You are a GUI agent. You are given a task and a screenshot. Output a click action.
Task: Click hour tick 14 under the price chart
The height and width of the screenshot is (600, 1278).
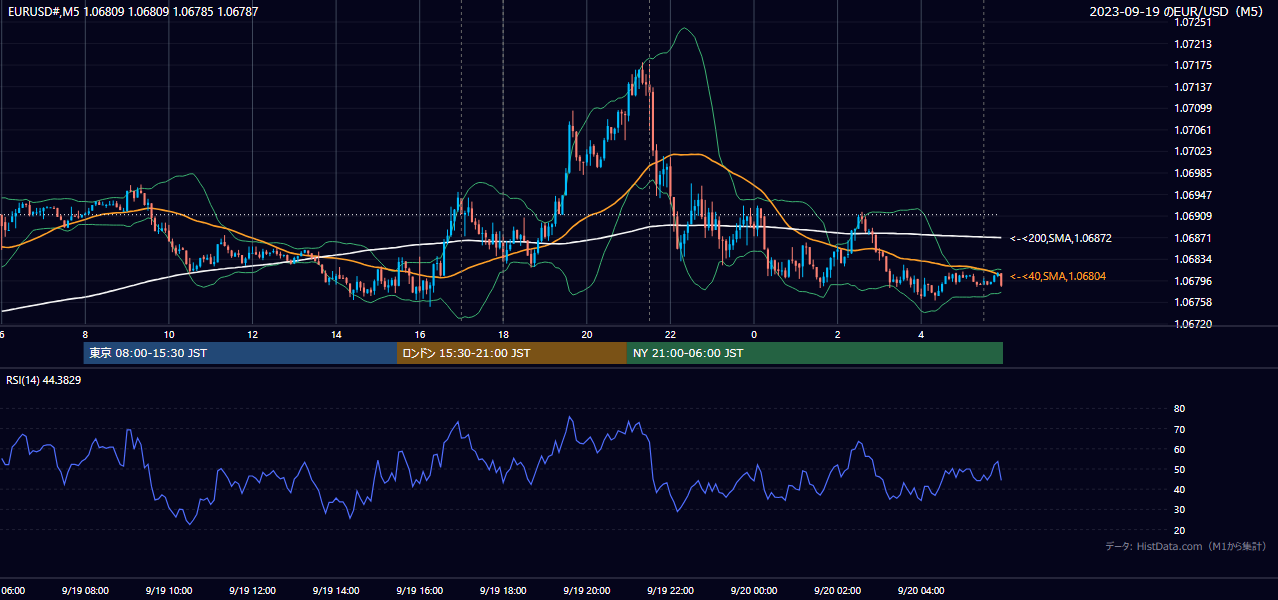point(336,334)
